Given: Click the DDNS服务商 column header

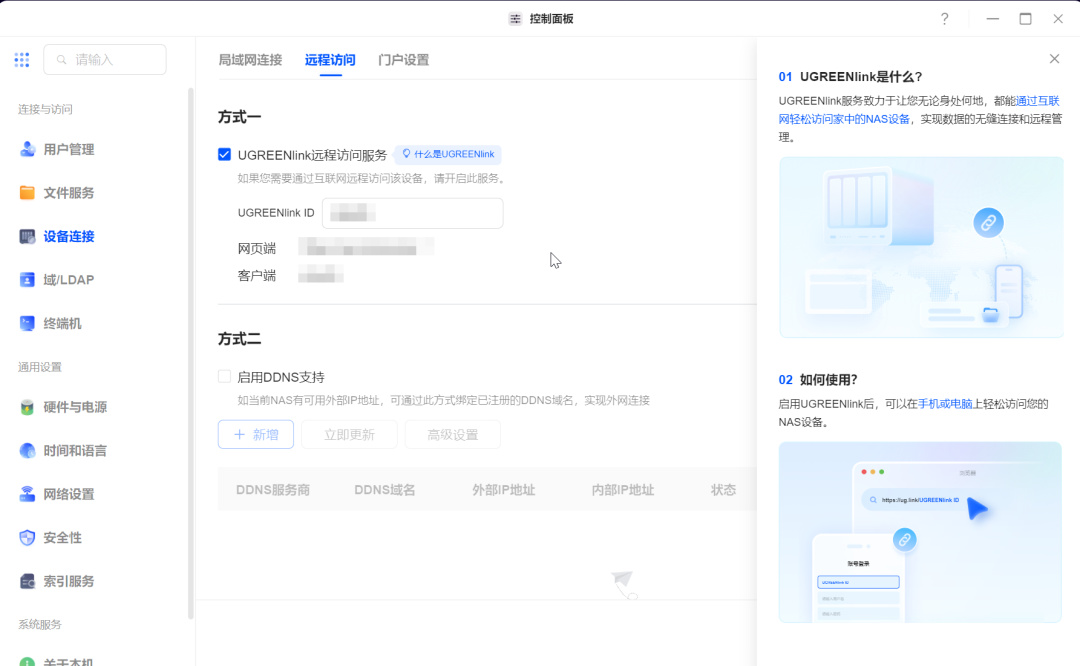Looking at the screenshot, I should (x=273, y=490).
